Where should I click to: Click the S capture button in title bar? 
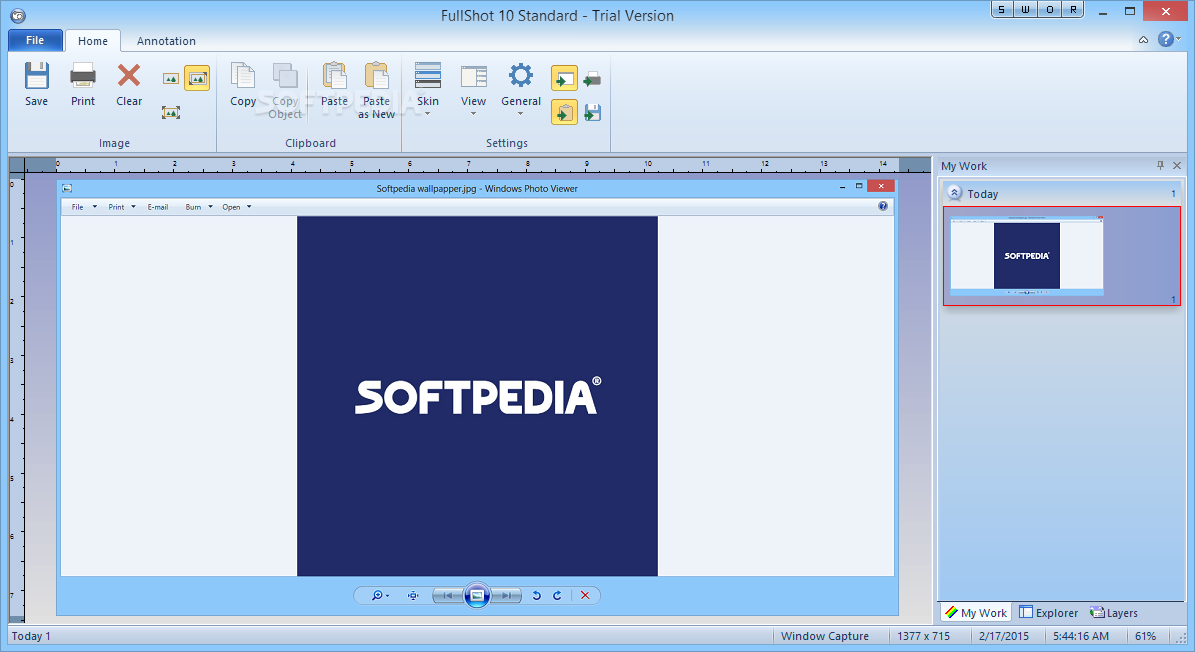point(1001,9)
